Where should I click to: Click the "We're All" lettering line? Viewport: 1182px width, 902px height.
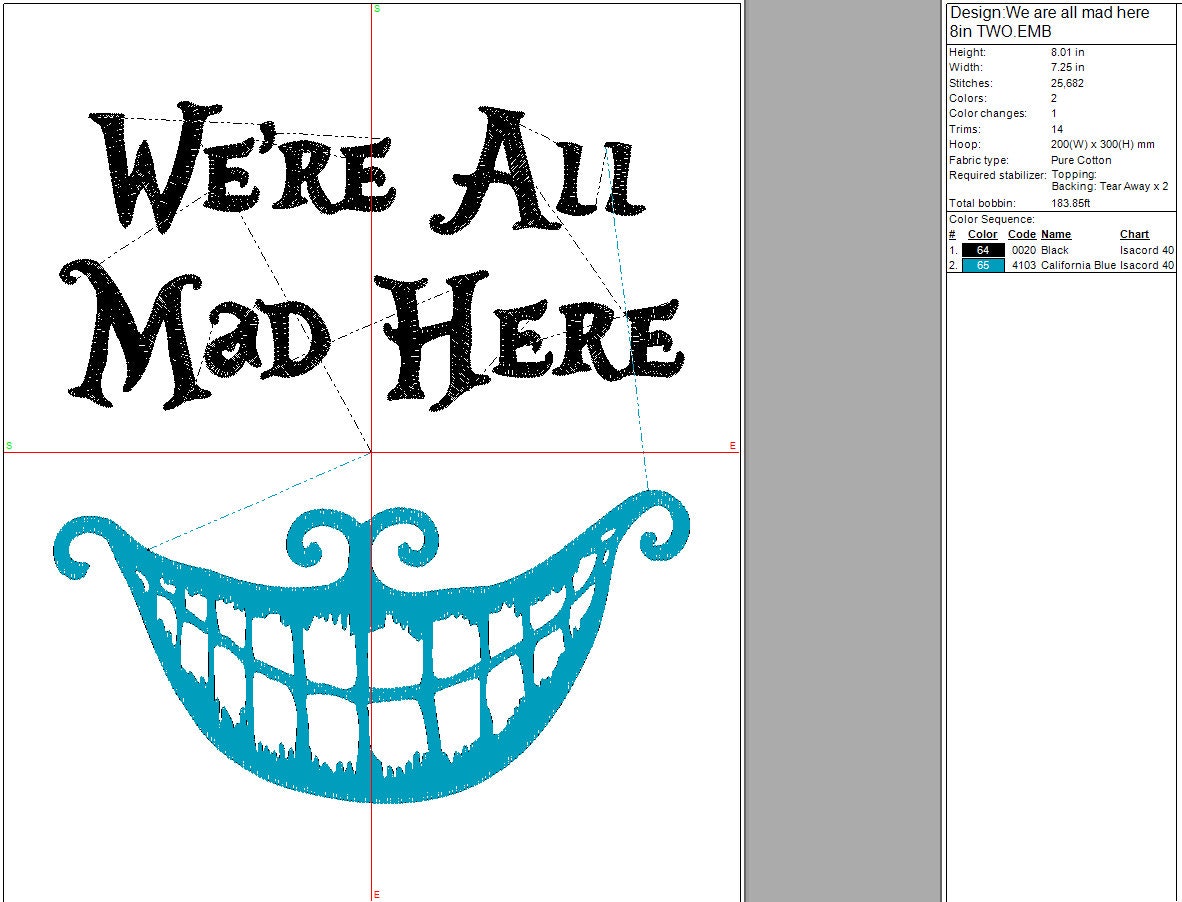(370, 165)
